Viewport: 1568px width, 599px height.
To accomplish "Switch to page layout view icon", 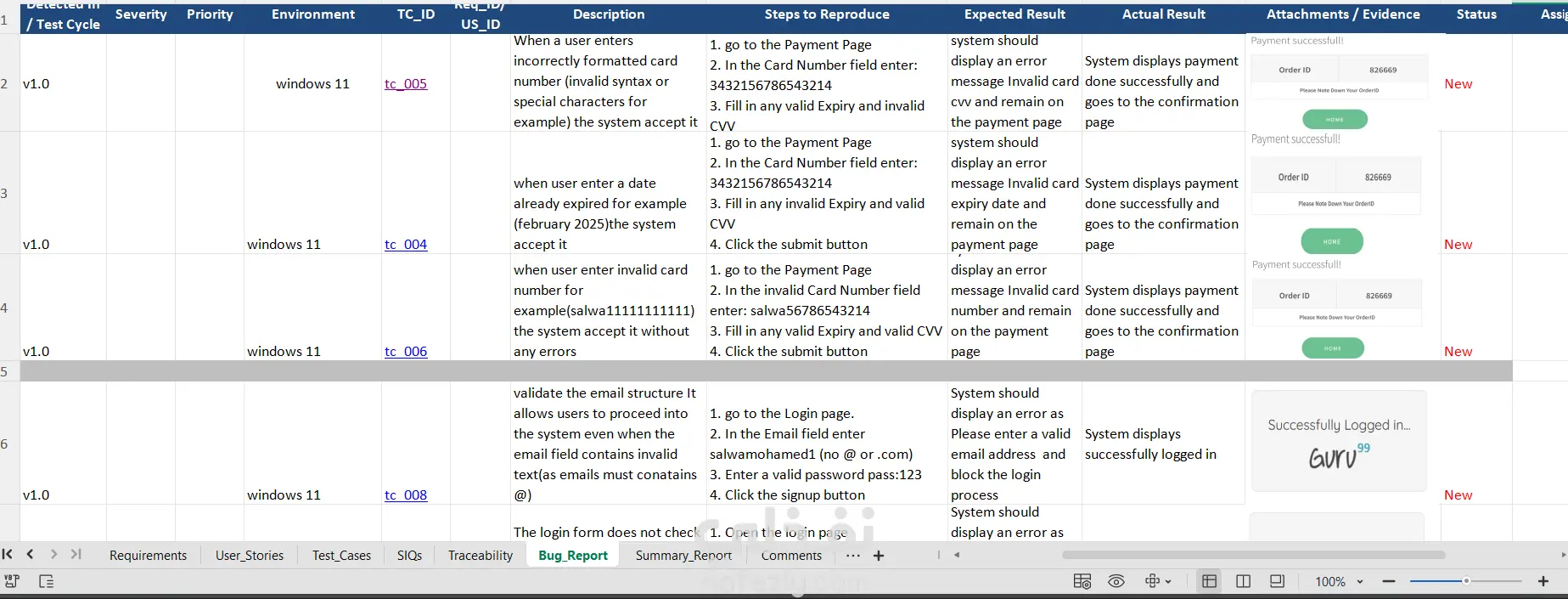I will pyautogui.click(x=1277, y=581).
